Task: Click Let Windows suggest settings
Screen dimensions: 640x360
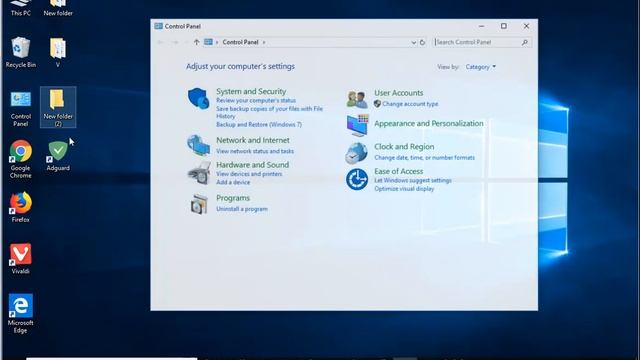Action: (413, 180)
